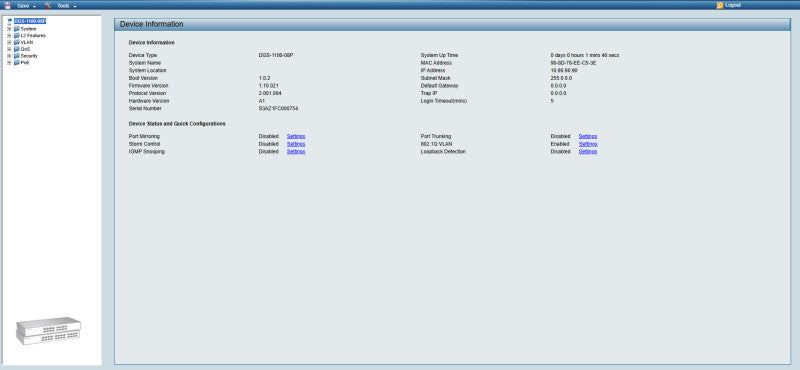Select the QoS tree label

[26, 49]
